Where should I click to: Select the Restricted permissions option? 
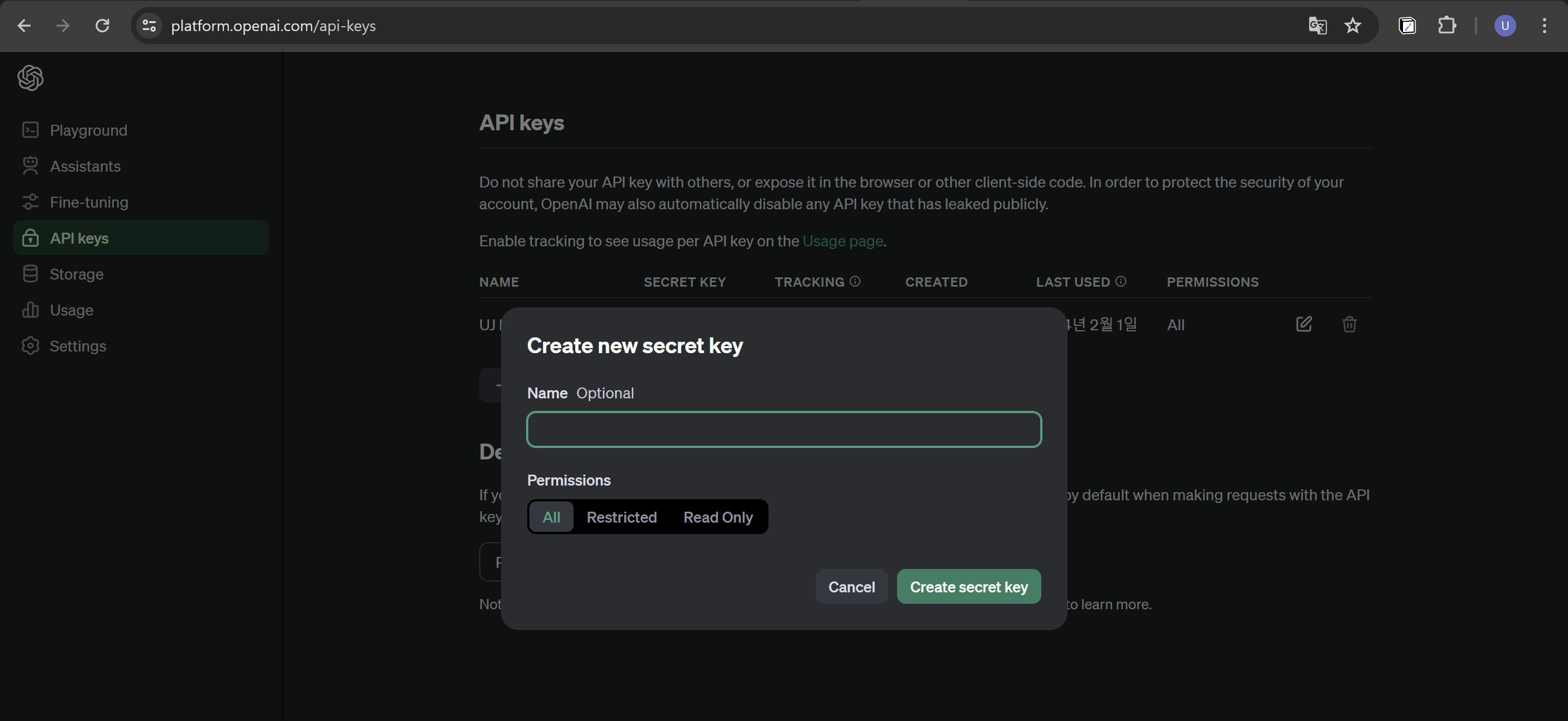coord(621,517)
